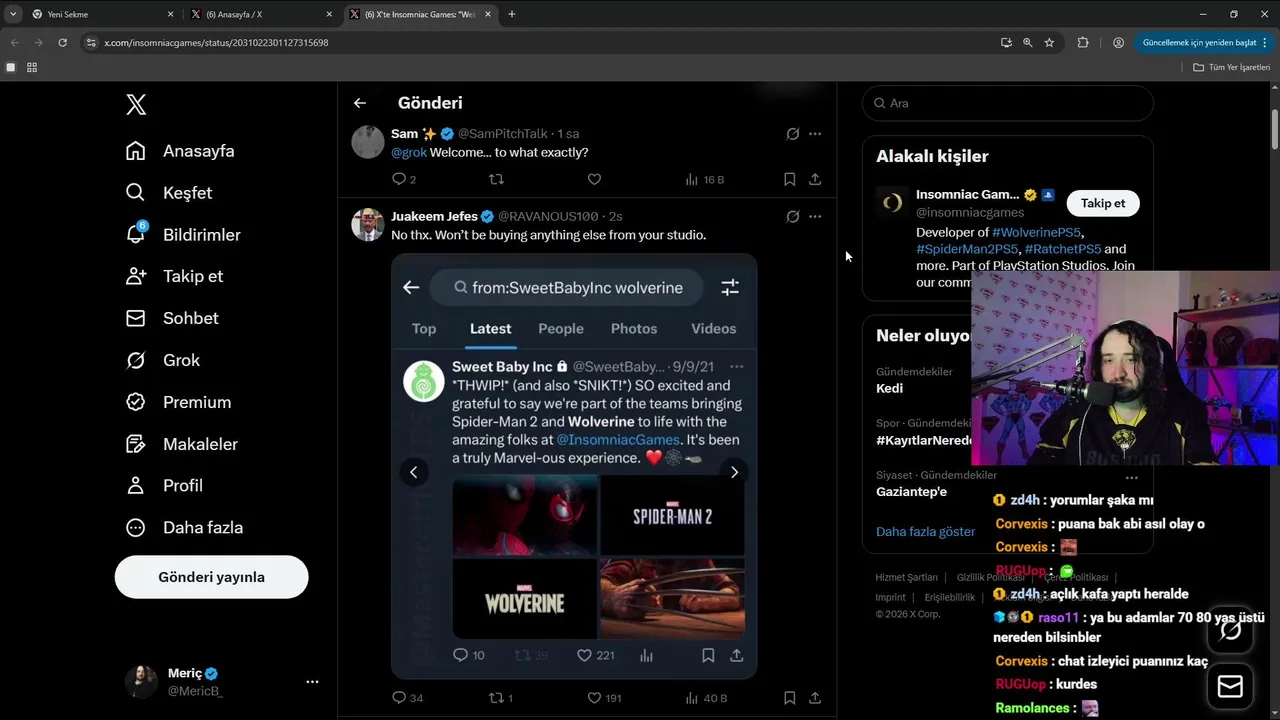Open more options for the Gaziantep'e trend

(x=1132, y=478)
